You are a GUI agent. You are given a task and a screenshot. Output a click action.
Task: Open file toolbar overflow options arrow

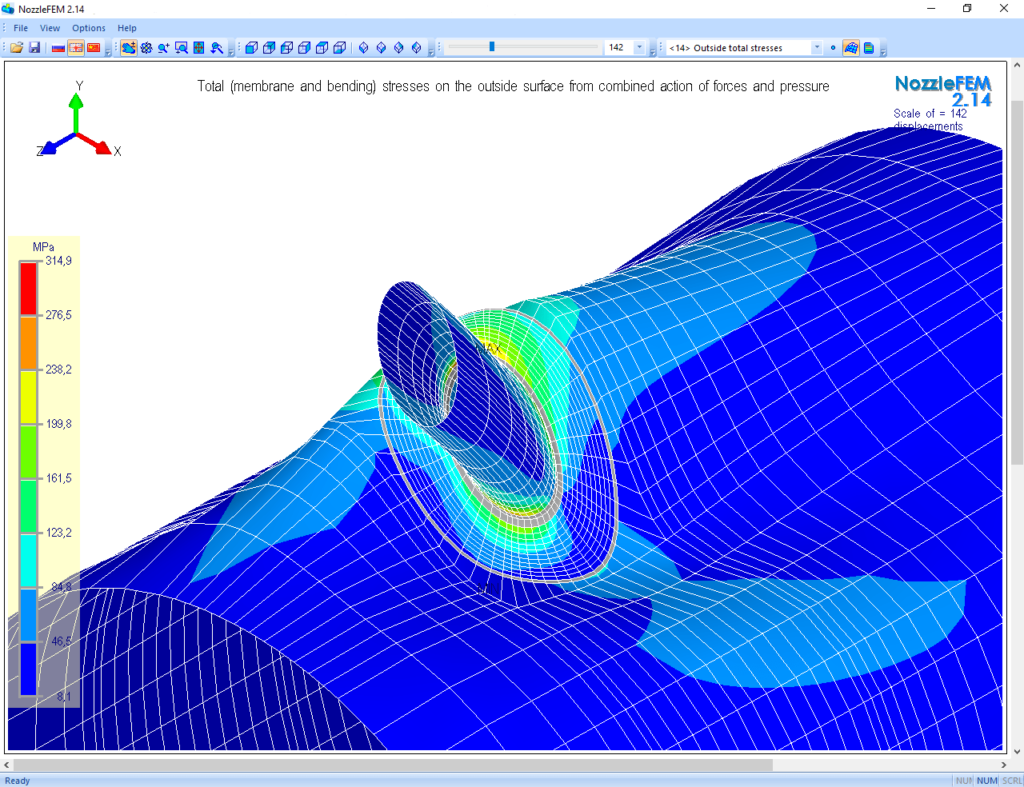pyautogui.click(x=108, y=50)
